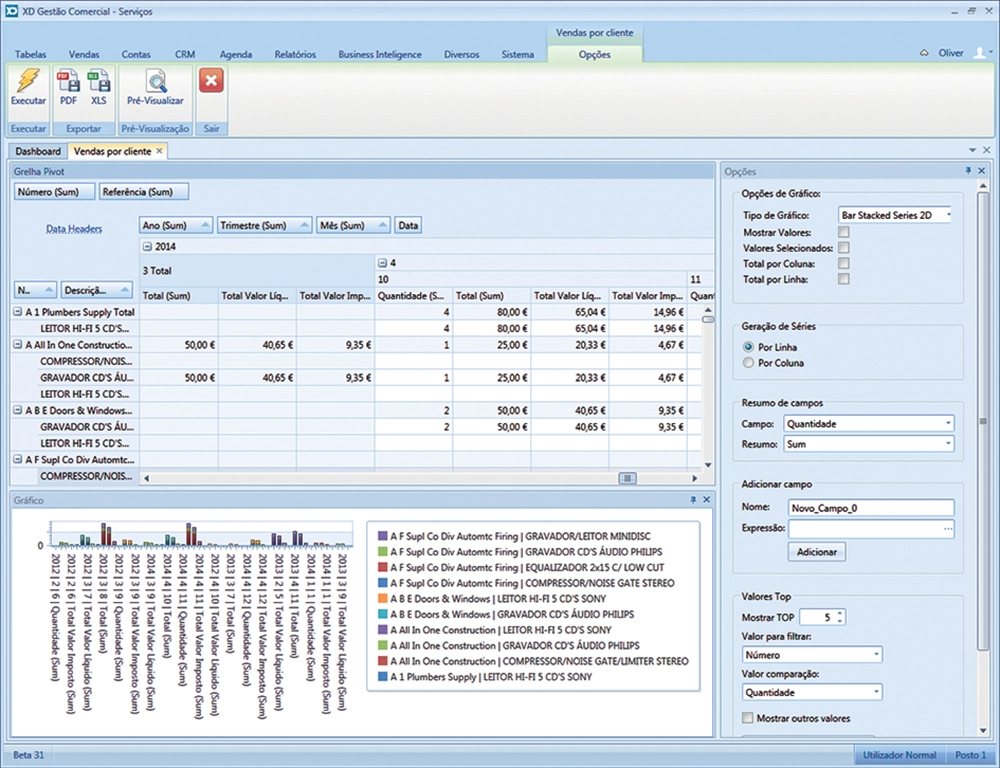Screen dimensions: 1000x768
Task: Close the Opções side panel
Action: (x=982, y=172)
